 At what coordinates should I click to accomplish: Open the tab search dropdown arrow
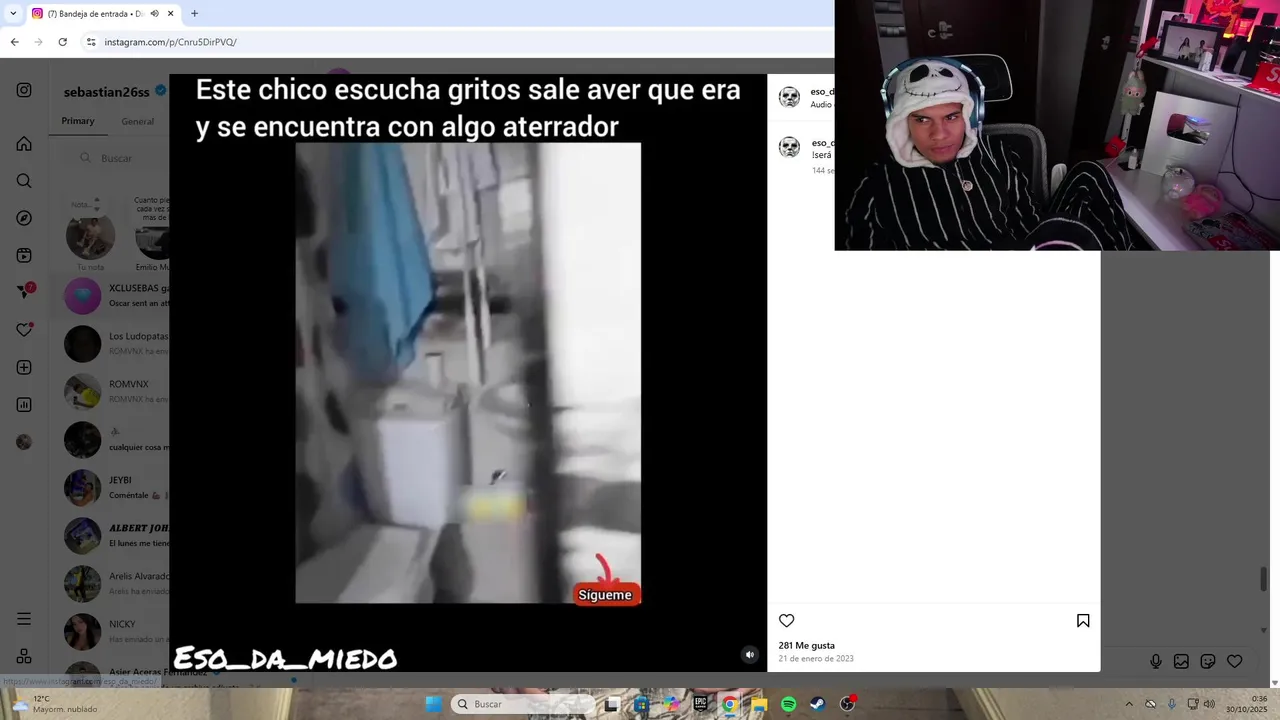(x=13, y=13)
